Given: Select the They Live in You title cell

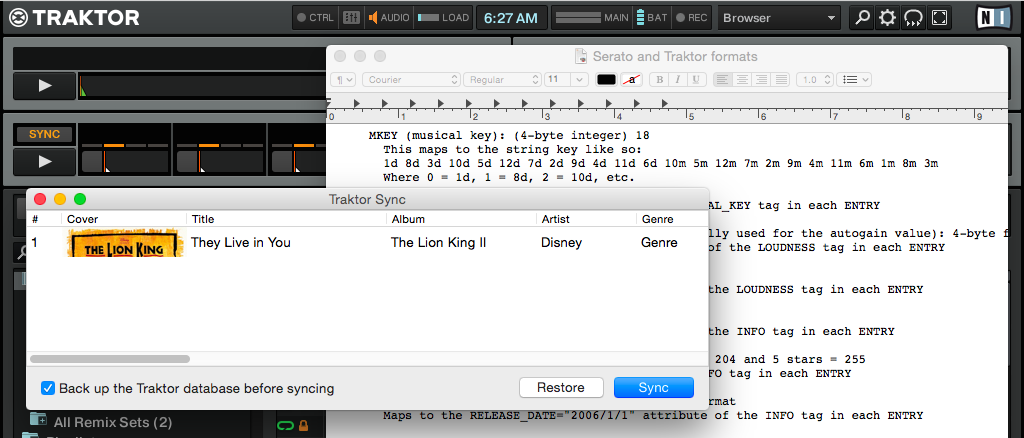Looking at the screenshot, I should 241,243.
